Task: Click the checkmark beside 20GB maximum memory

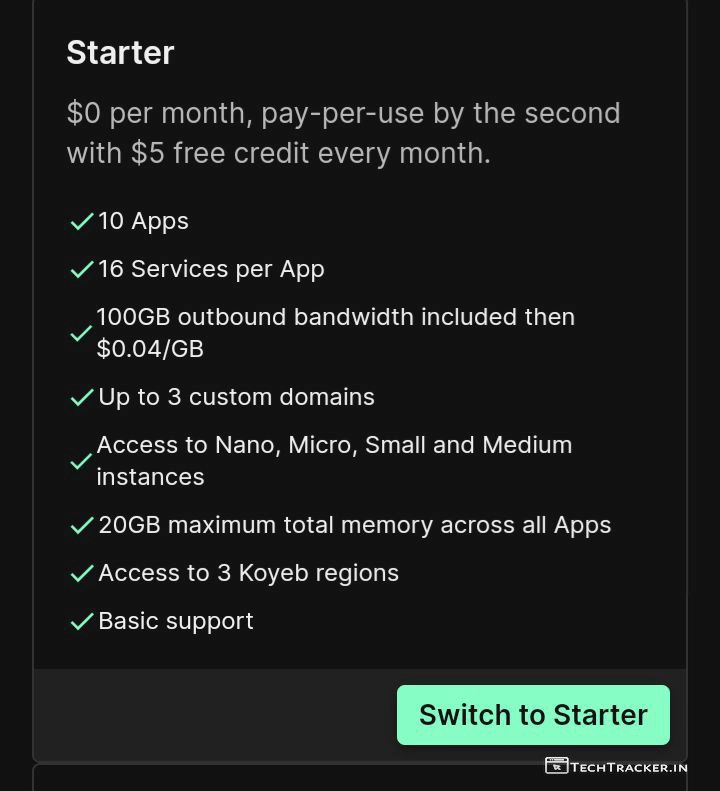Action: (x=82, y=525)
